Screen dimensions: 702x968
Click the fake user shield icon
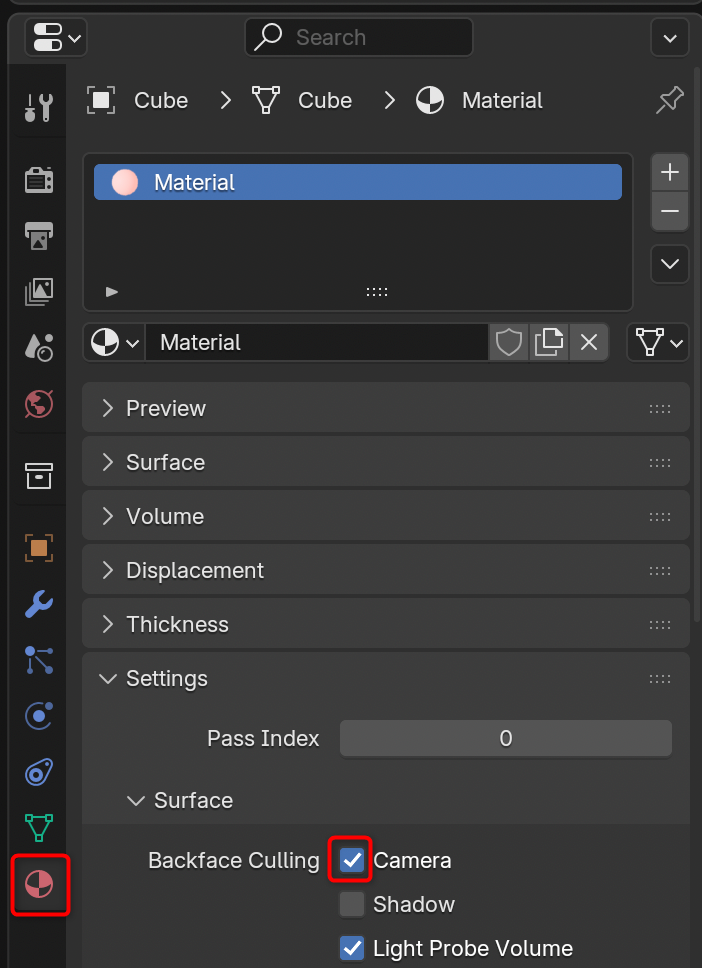pyautogui.click(x=509, y=343)
